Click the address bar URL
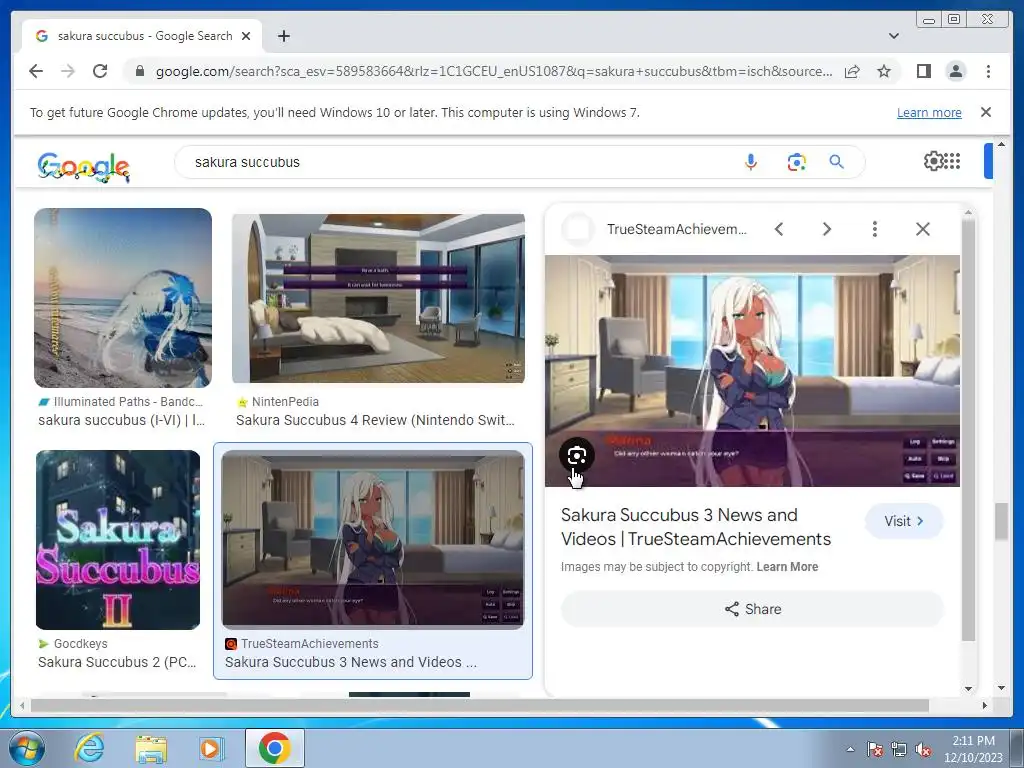Viewport: 1024px width, 768px height. pos(494,71)
